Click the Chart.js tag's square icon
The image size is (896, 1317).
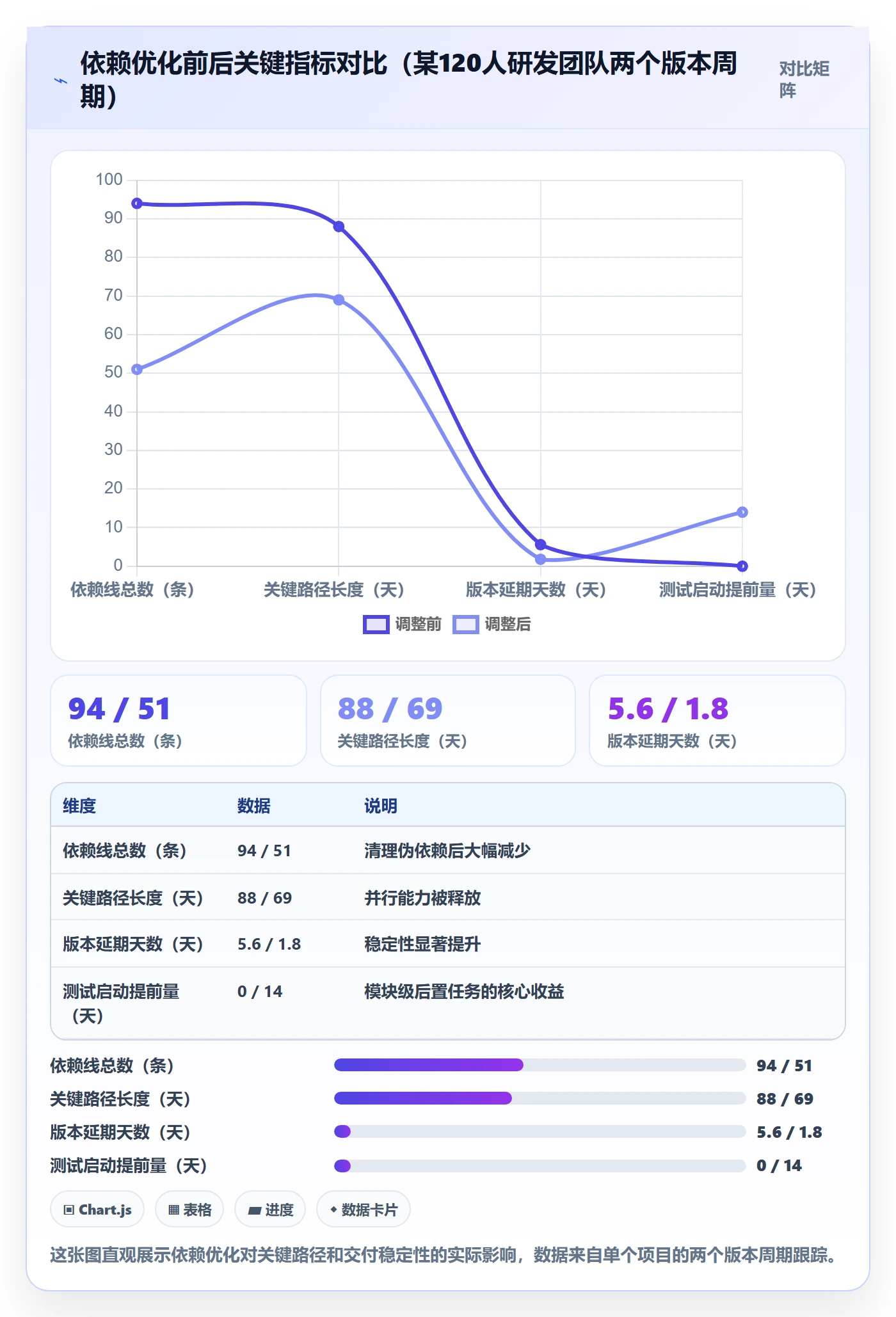tap(68, 1209)
